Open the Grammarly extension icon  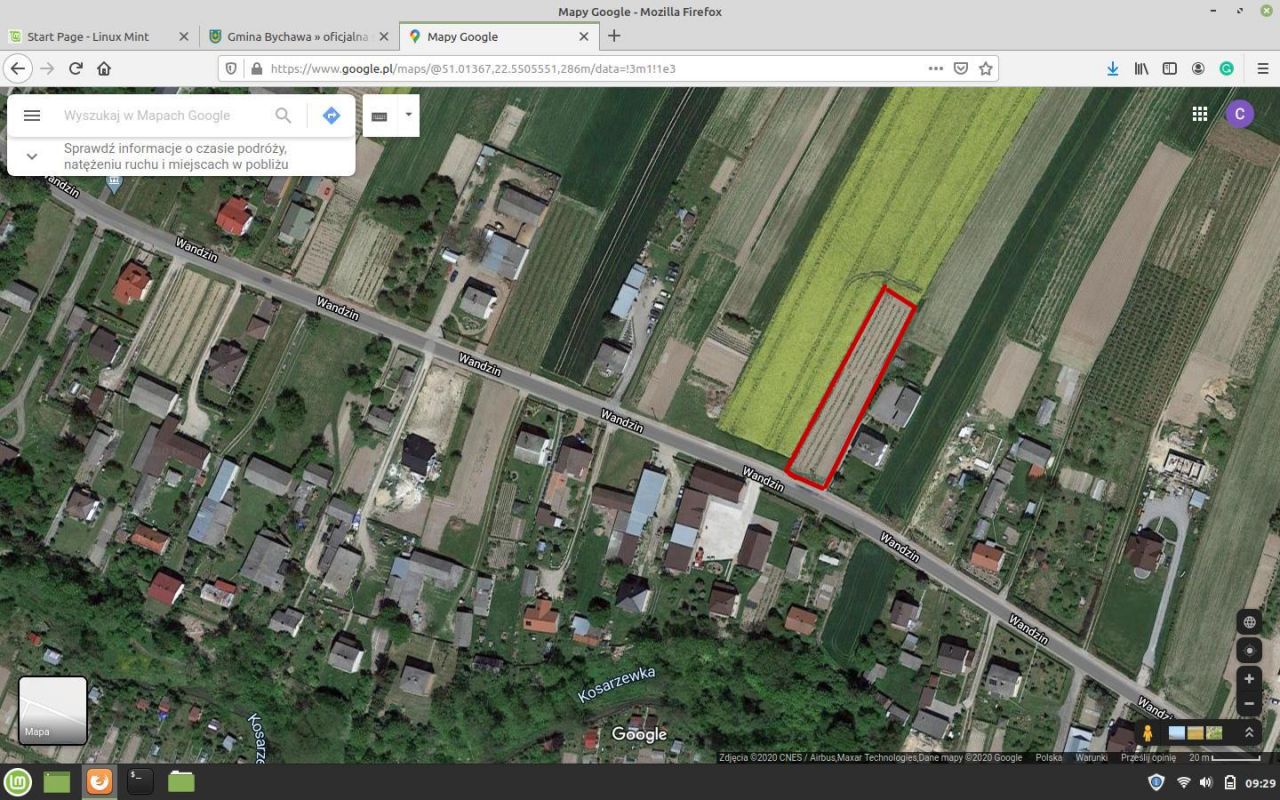[1226, 68]
